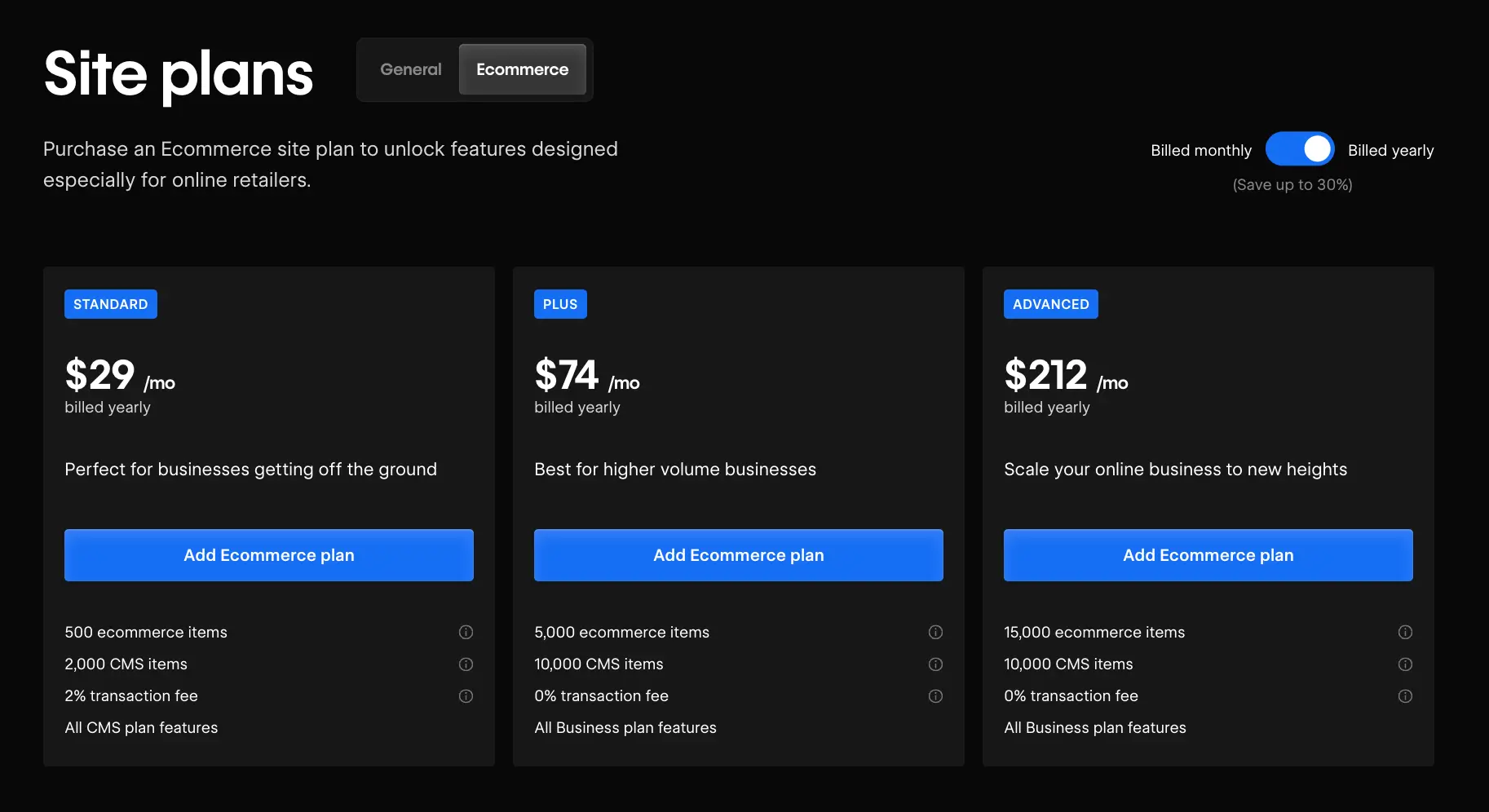Select the Ecommerce plans tab
The width and height of the screenshot is (1489, 812).
point(522,69)
